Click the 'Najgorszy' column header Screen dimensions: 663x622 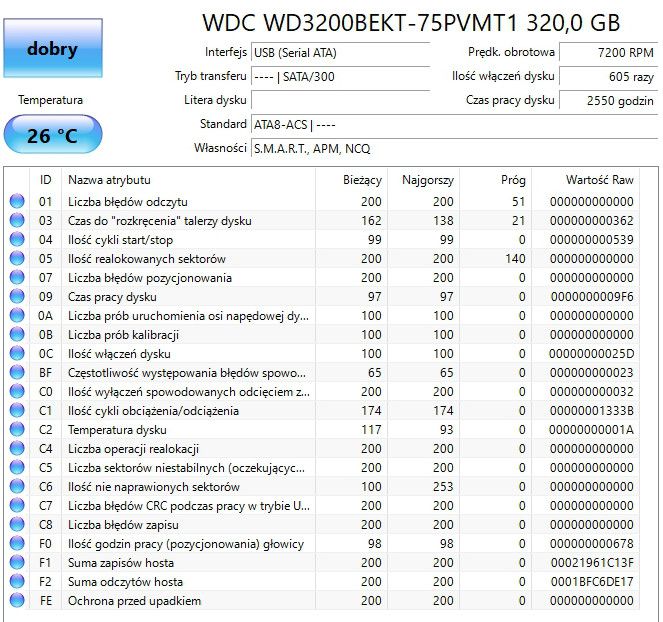point(423,180)
